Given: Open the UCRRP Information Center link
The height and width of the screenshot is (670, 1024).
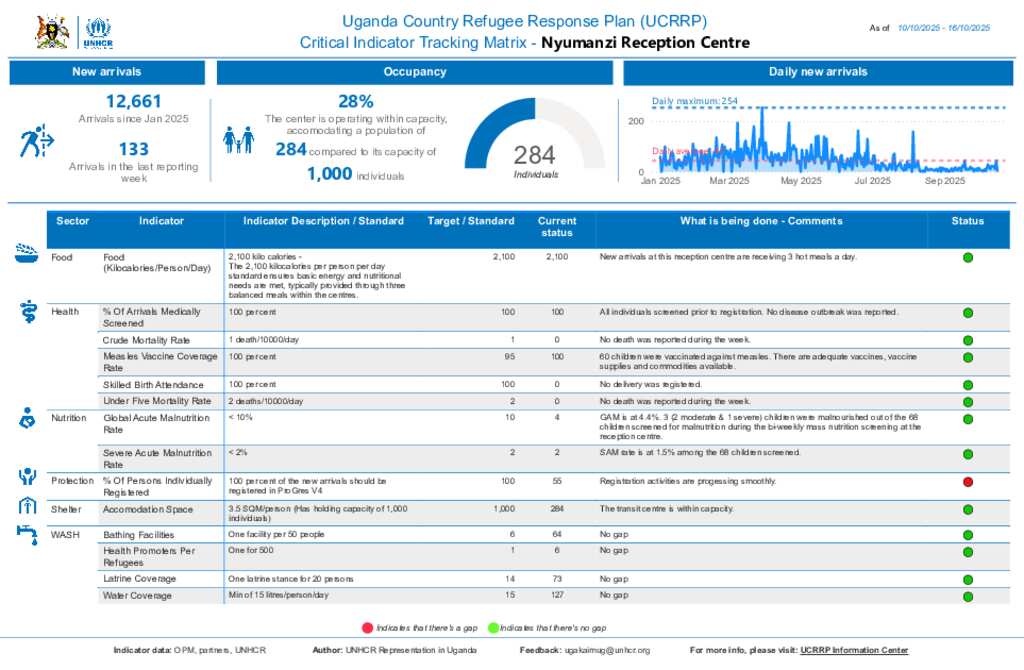Looking at the screenshot, I should pos(854,650).
